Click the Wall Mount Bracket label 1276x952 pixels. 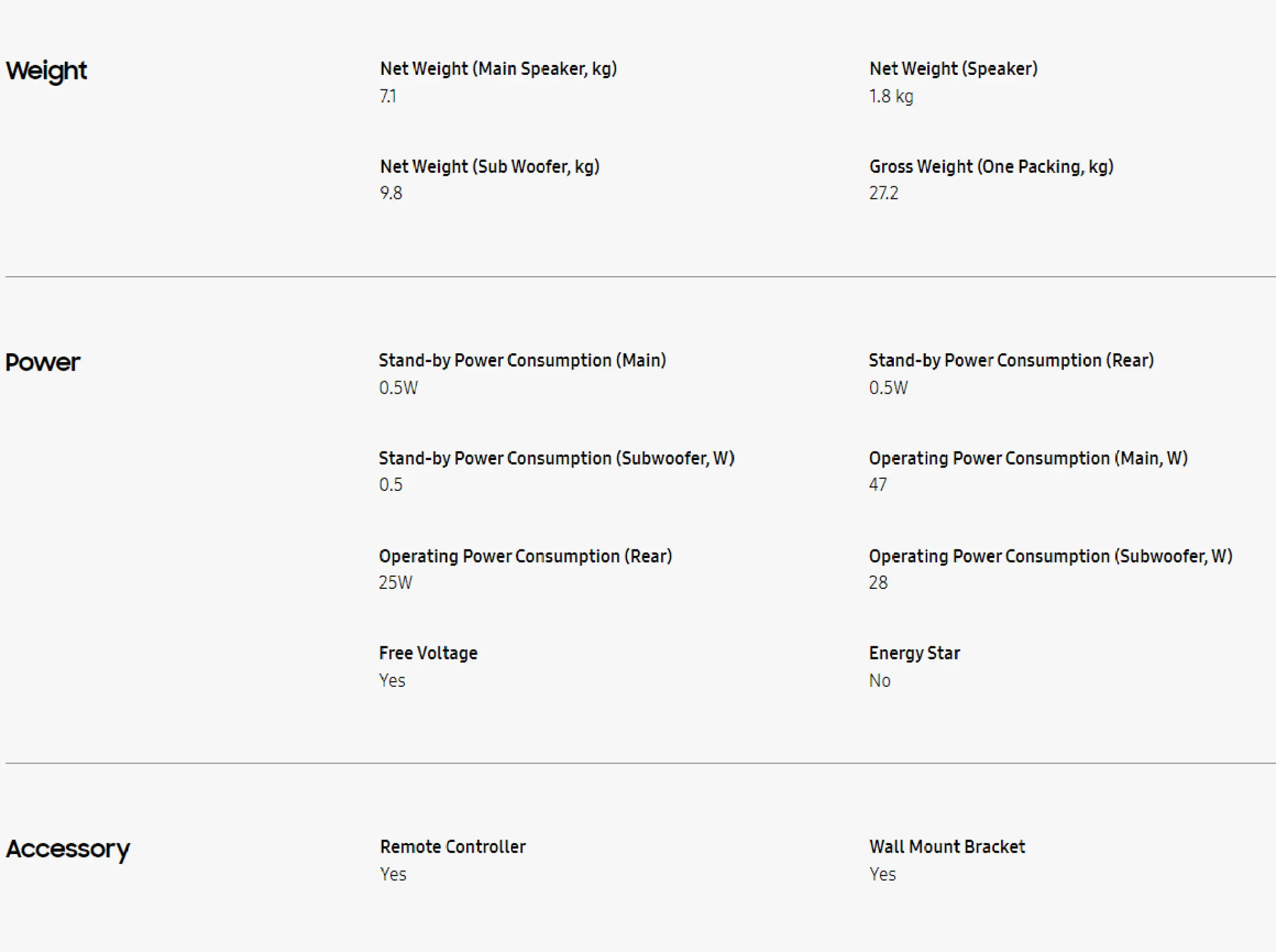[x=947, y=848]
